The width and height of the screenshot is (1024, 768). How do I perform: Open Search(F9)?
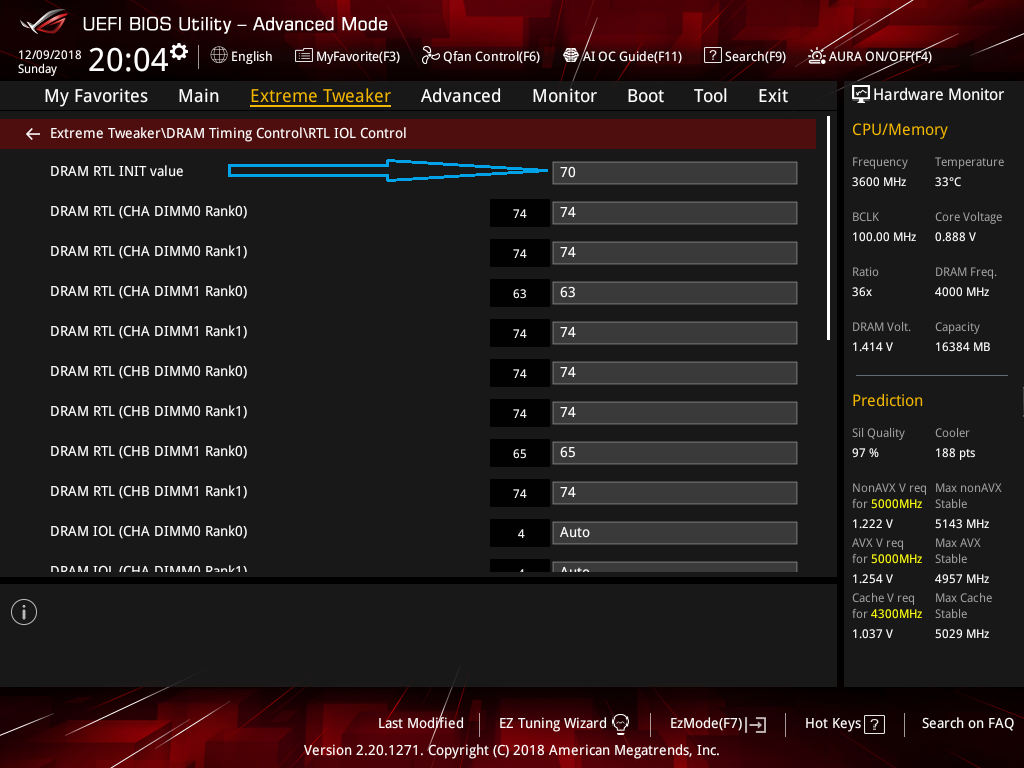(755, 57)
